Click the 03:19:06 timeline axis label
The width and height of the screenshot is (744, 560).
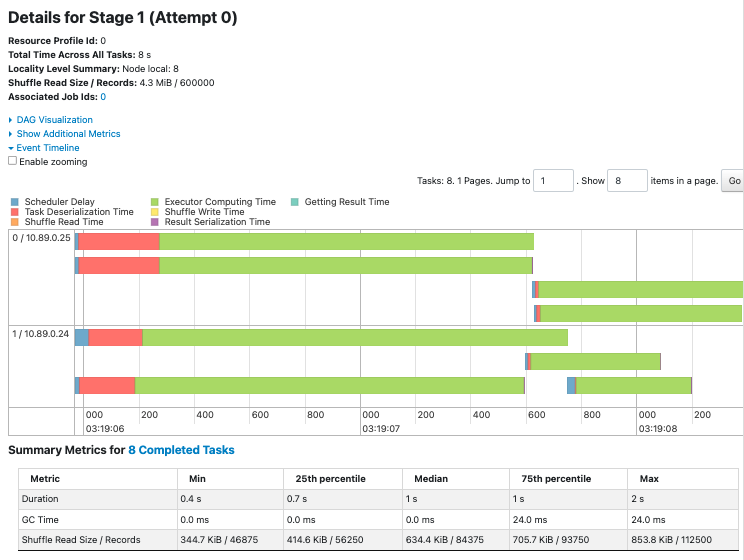[105, 429]
